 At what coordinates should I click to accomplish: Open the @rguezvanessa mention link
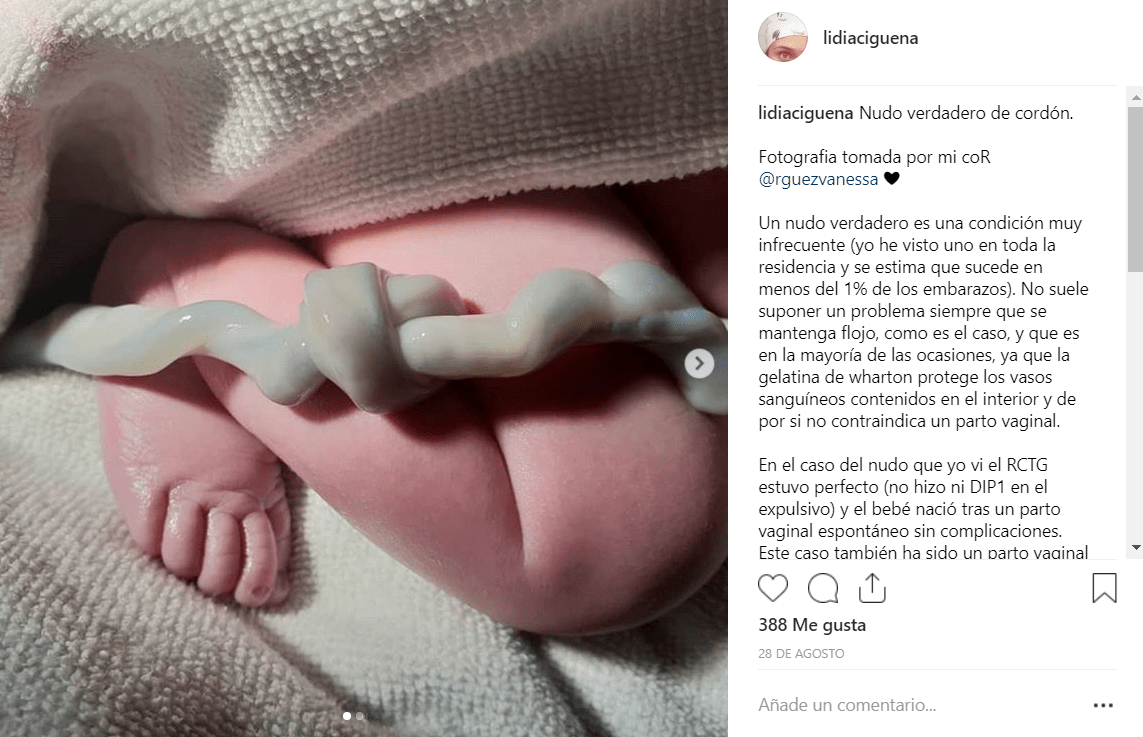coord(818,179)
